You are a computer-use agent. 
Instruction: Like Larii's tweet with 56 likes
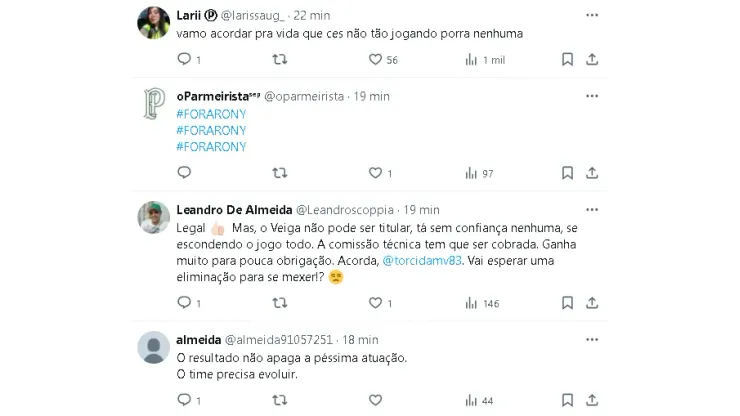(x=383, y=59)
